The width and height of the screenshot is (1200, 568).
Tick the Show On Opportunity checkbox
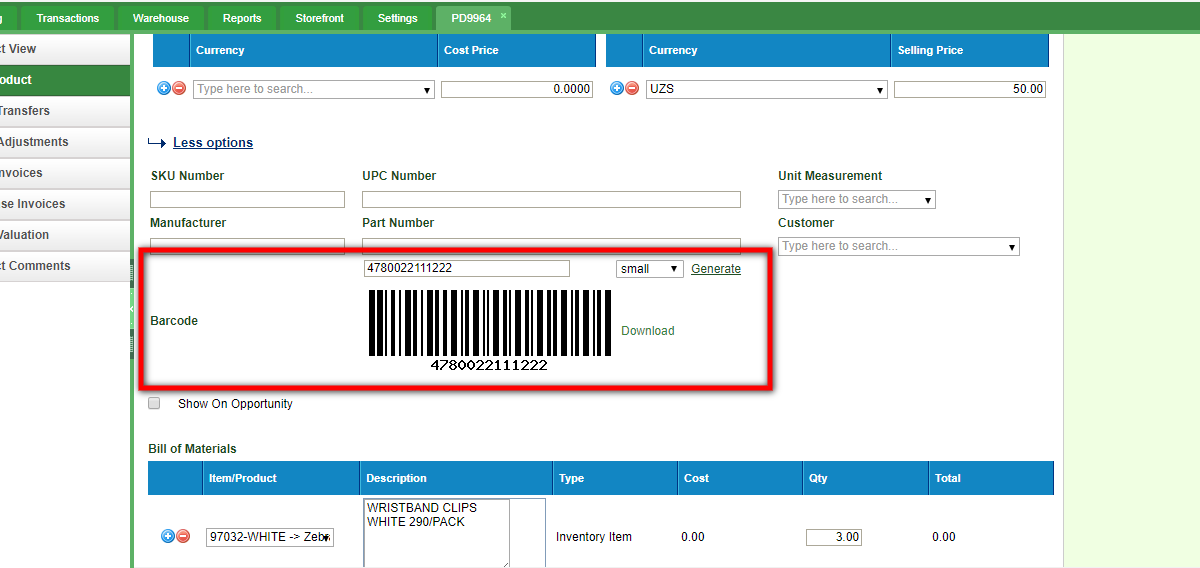pyautogui.click(x=154, y=404)
